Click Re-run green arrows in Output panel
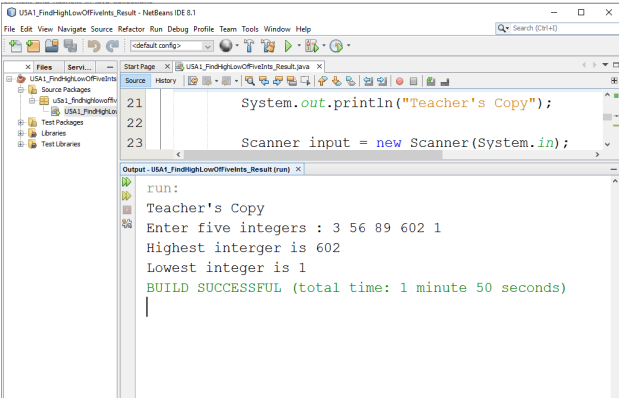Viewport: 619px width, 398px height. click(127, 182)
